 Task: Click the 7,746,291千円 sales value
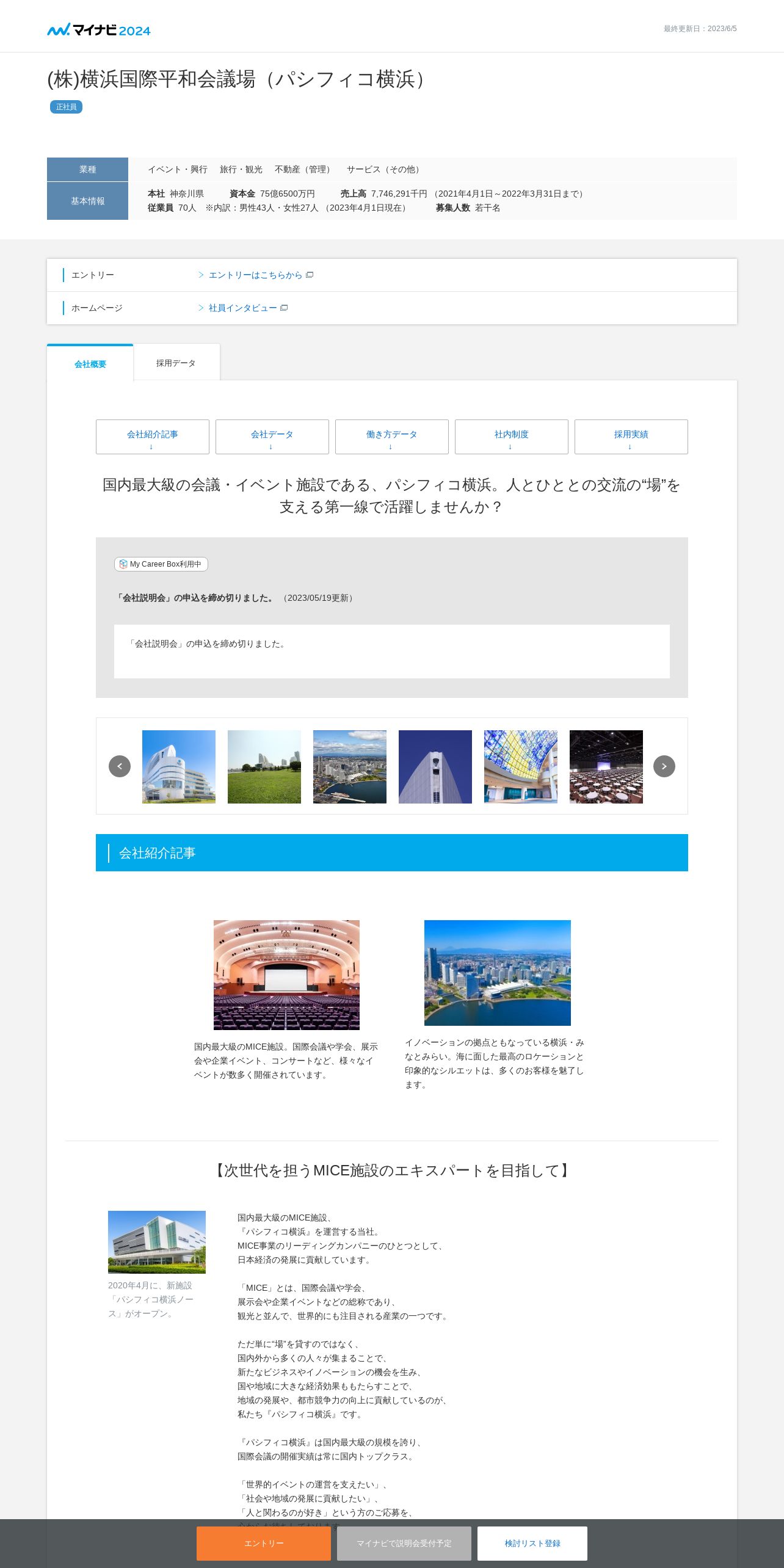pos(399,194)
